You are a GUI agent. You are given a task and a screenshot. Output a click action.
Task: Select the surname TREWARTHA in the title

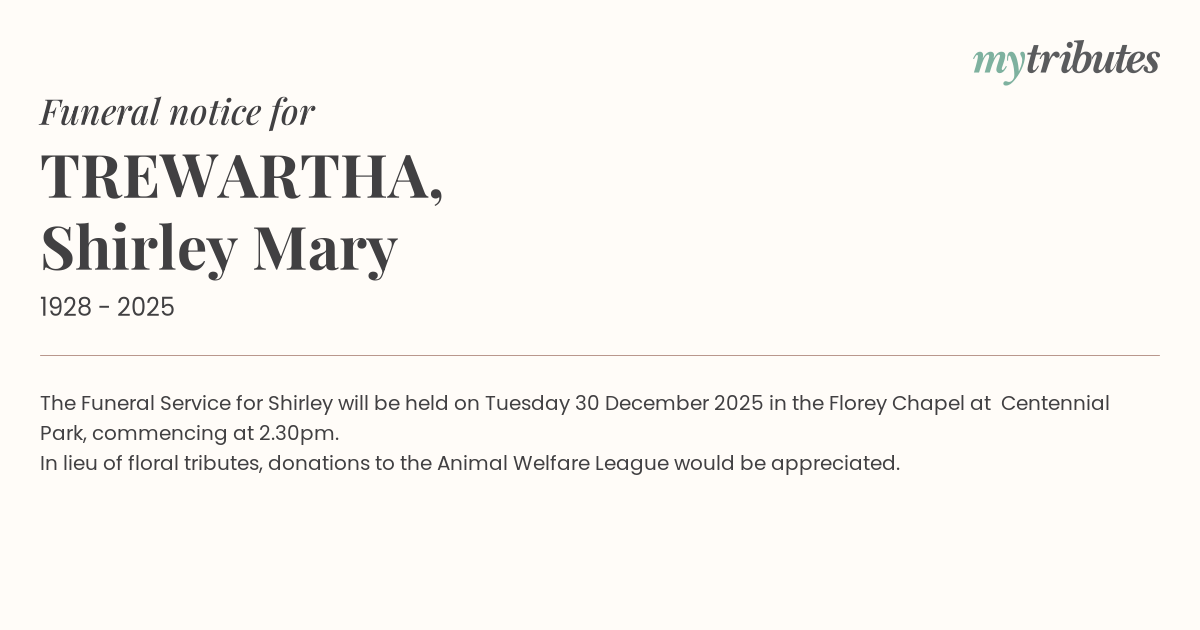point(240,177)
